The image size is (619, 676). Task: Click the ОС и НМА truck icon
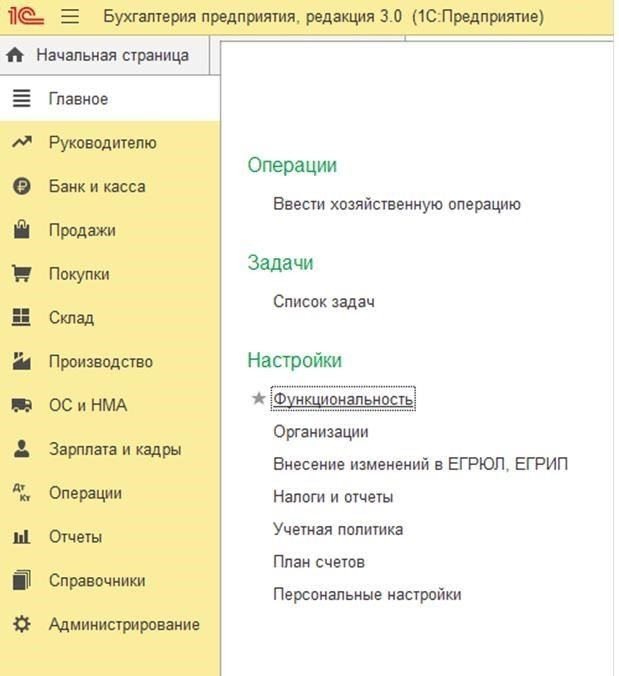coord(22,406)
